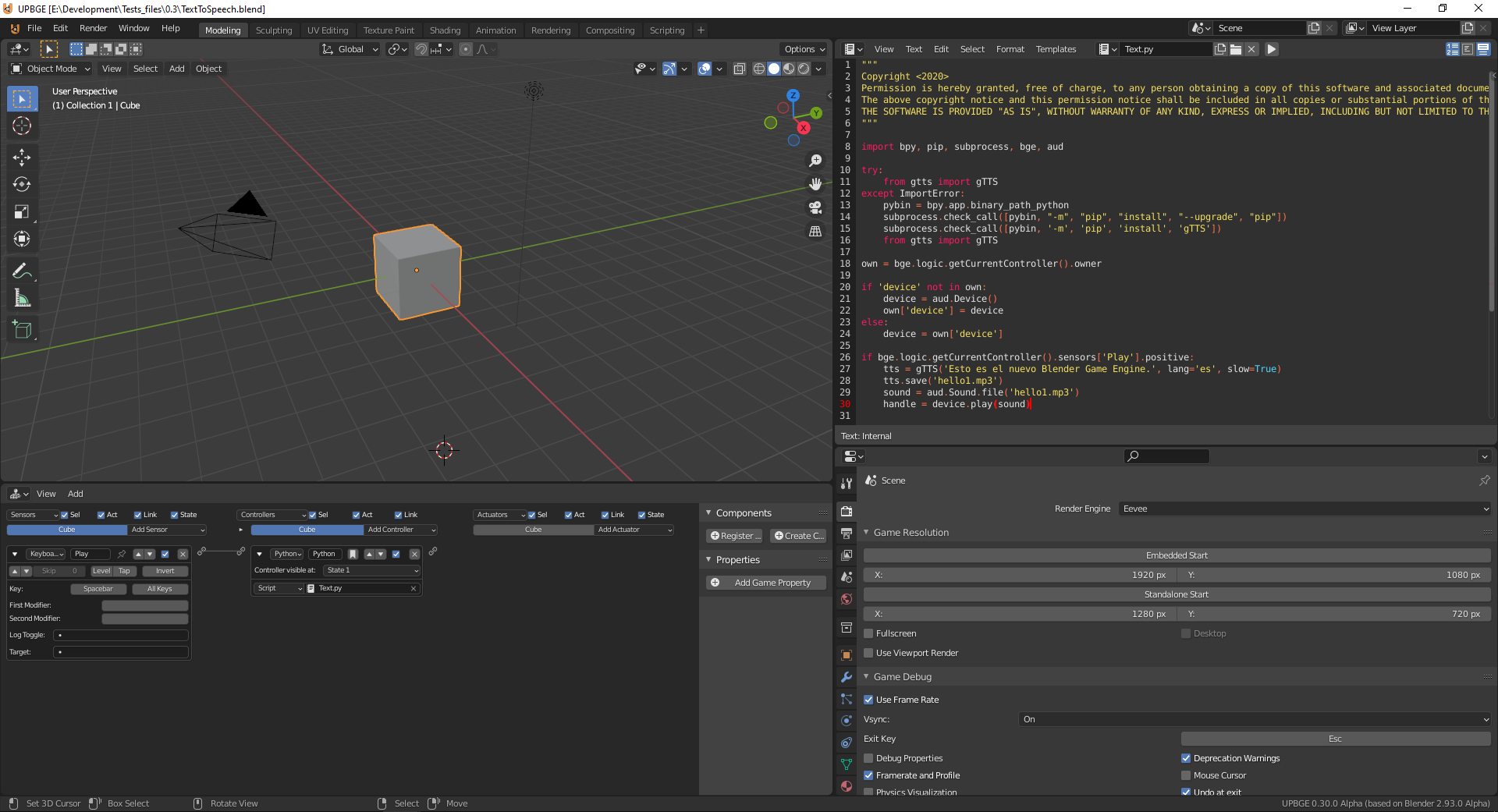The width and height of the screenshot is (1498, 812).
Task: Enable Use Viewport Render
Action: (868, 653)
